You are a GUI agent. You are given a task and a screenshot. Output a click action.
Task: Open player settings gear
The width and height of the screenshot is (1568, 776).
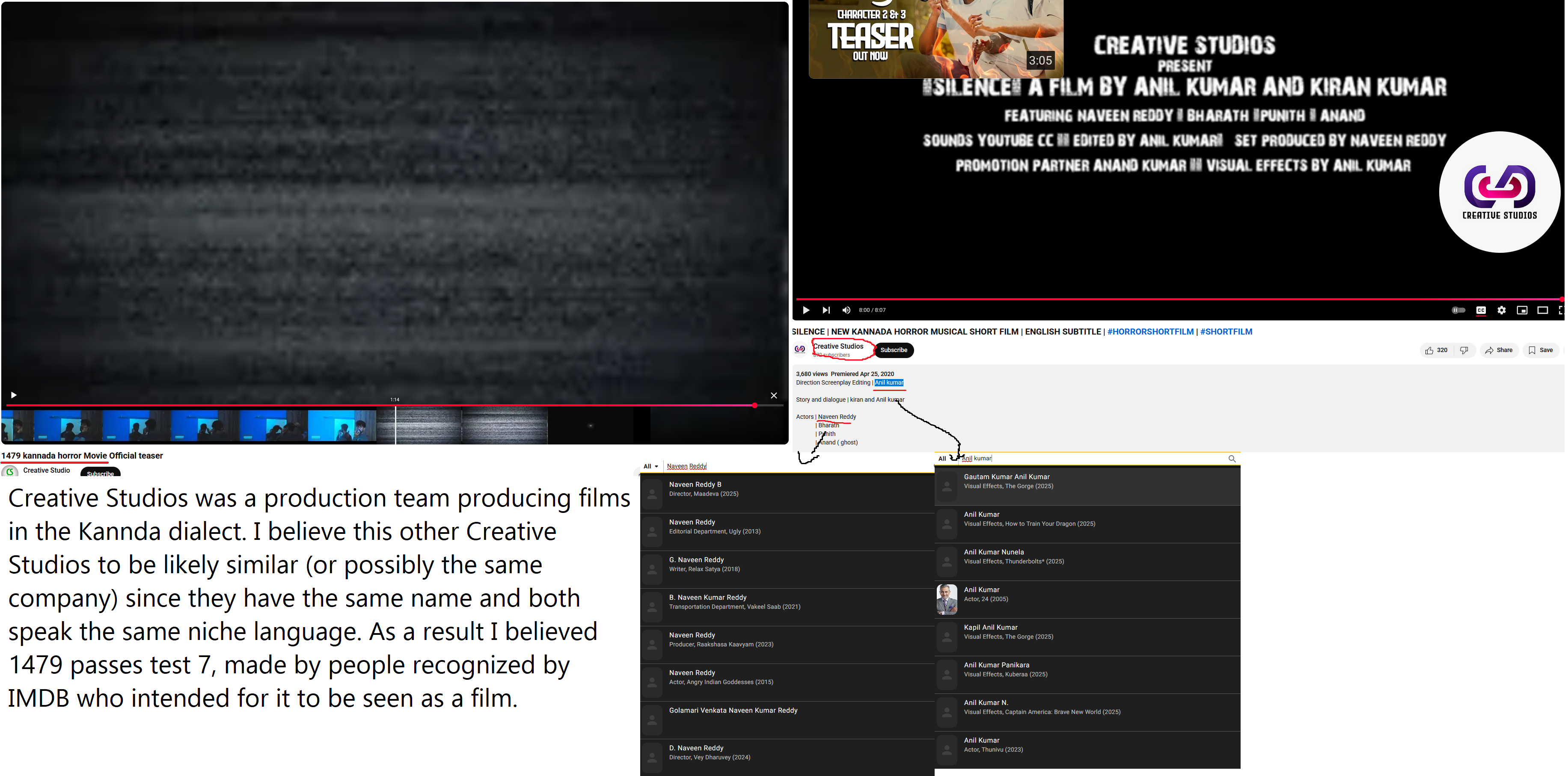(1502, 311)
